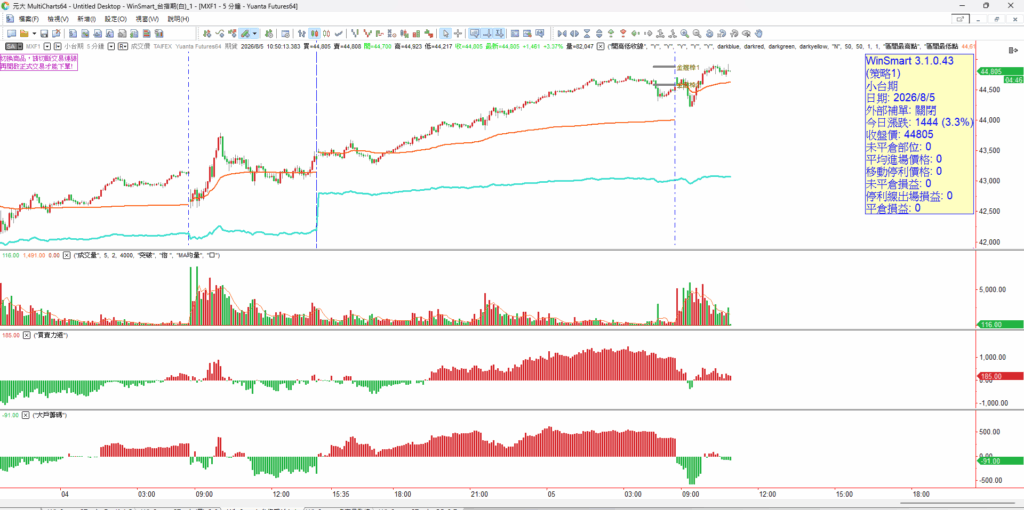Click the zoom out magnifier icon
This screenshot has height=510, width=1024.
coord(696,33)
